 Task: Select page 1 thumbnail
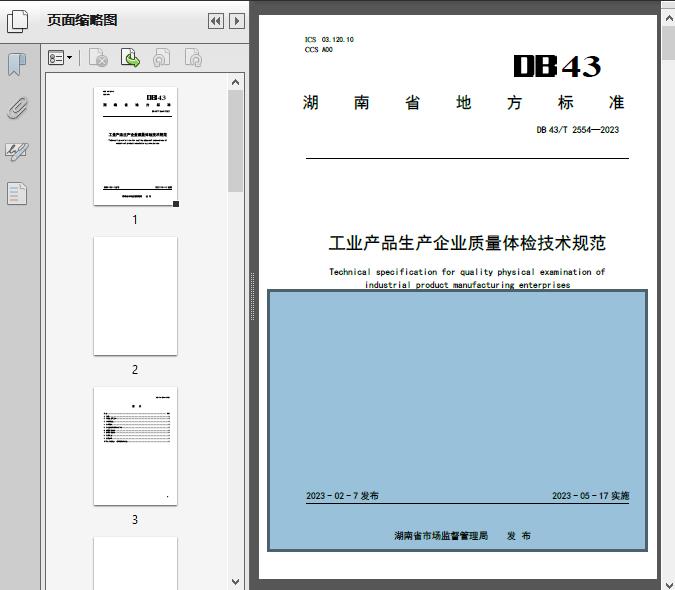click(x=136, y=146)
